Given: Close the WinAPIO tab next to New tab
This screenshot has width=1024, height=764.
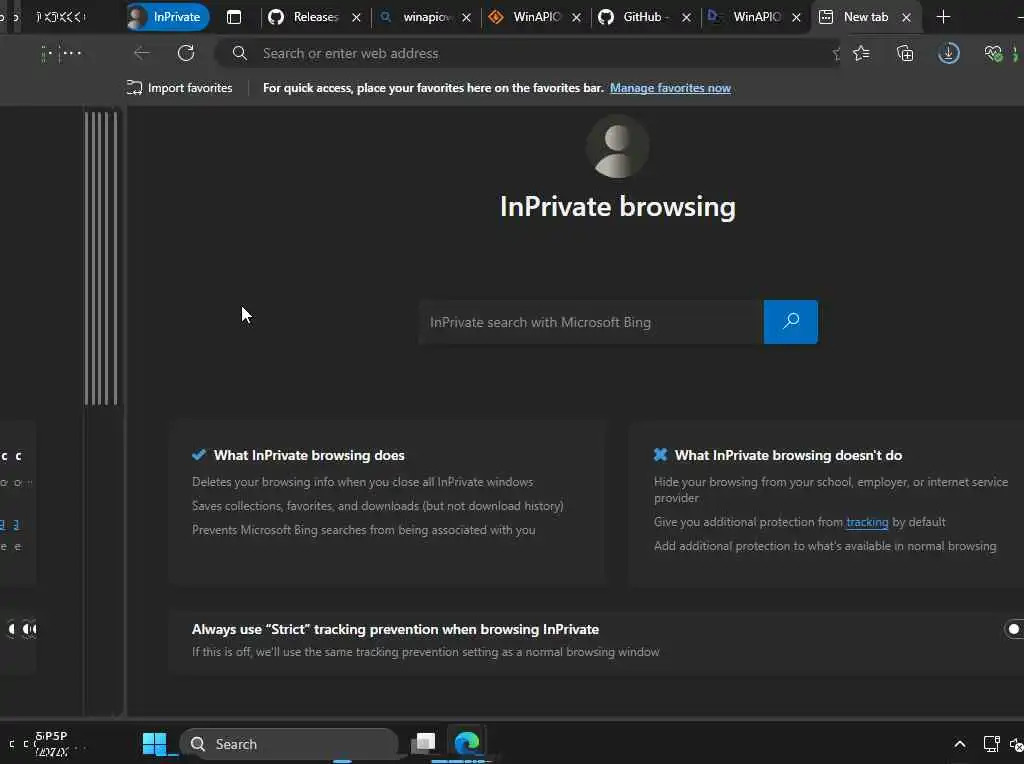Looking at the screenshot, I should 796,18.
